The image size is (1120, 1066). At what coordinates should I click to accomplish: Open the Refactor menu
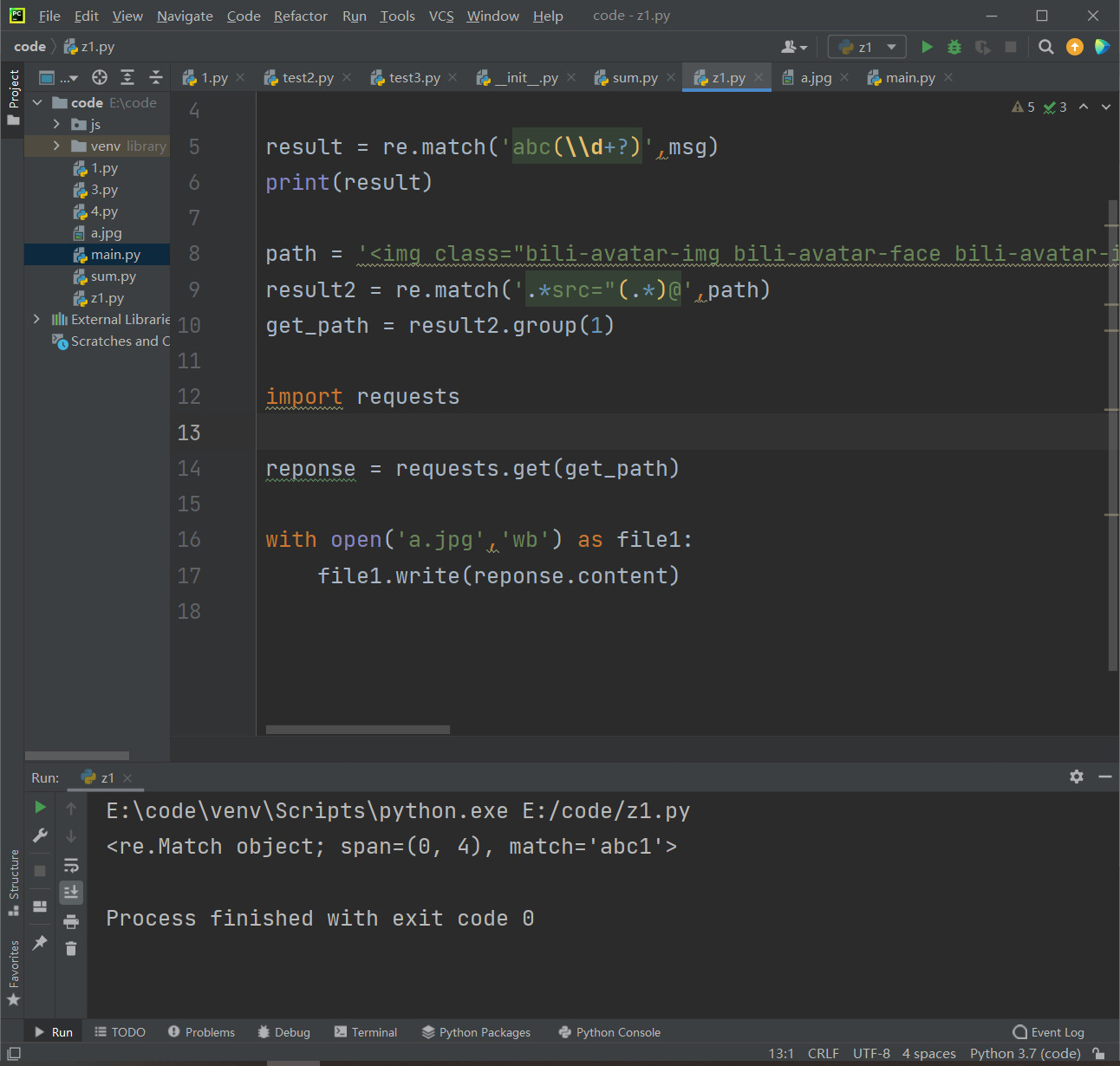click(x=300, y=16)
